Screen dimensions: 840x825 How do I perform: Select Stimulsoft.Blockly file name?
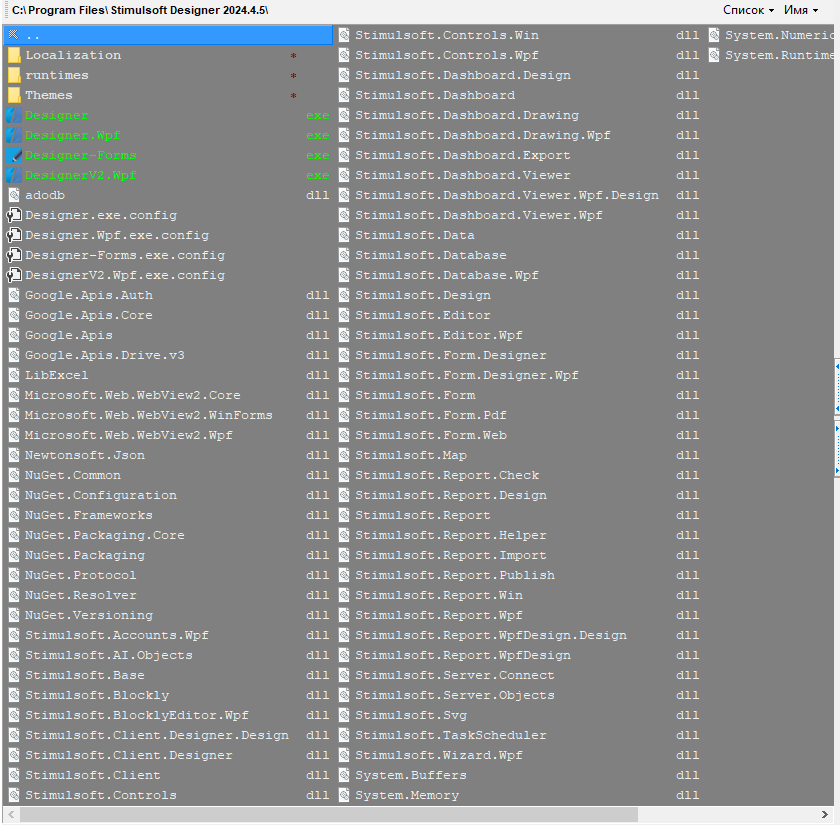pyautogui.click(x=97, y=695)
